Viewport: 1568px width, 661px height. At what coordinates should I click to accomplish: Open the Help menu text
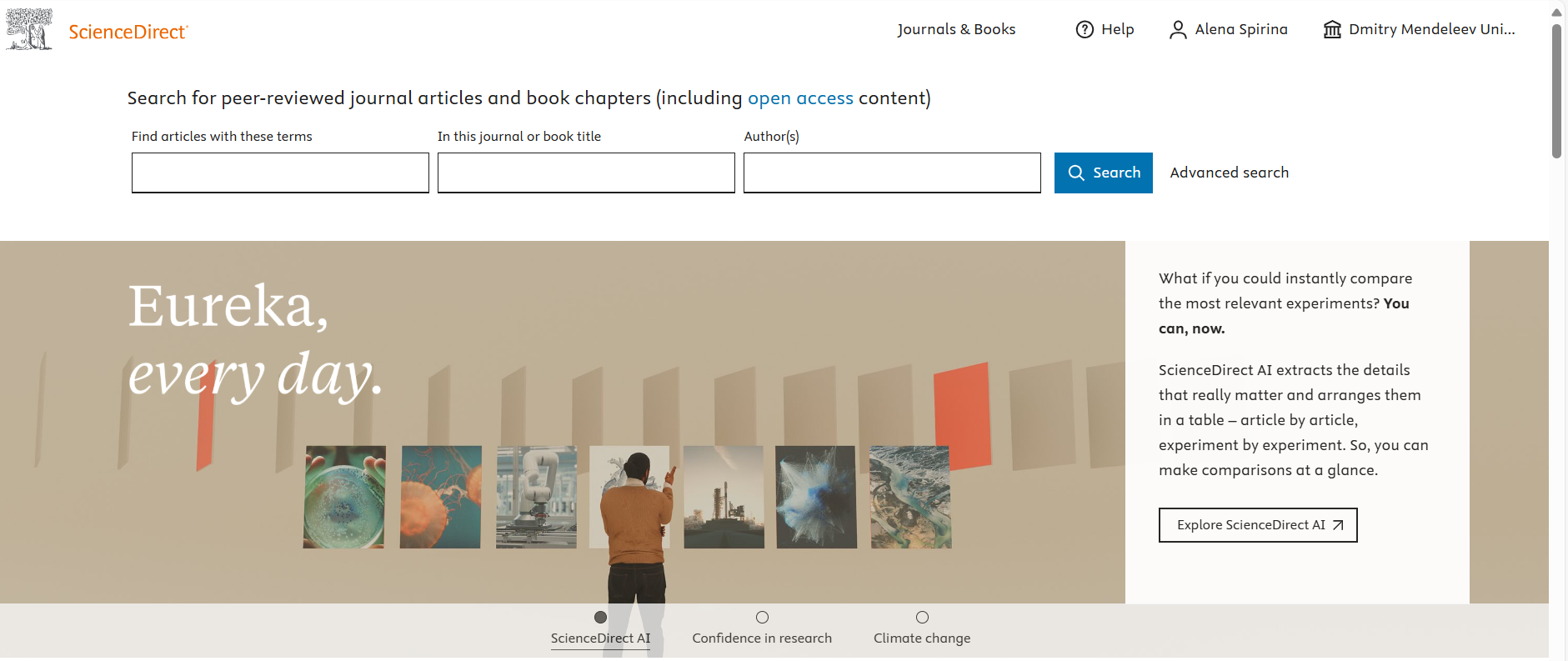click(1117, 29)
